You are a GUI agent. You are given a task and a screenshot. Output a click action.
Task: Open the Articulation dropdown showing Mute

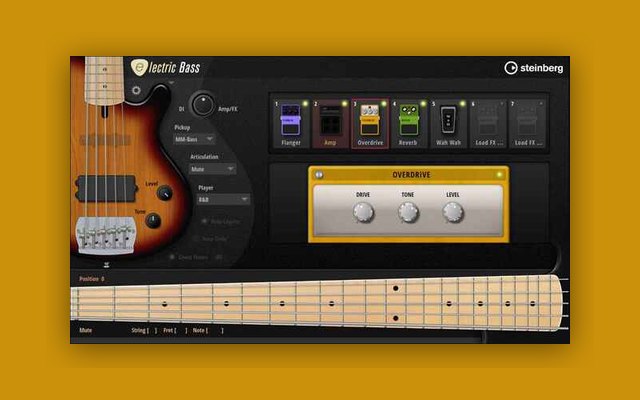pyautogui.click(x=212, y=169)
